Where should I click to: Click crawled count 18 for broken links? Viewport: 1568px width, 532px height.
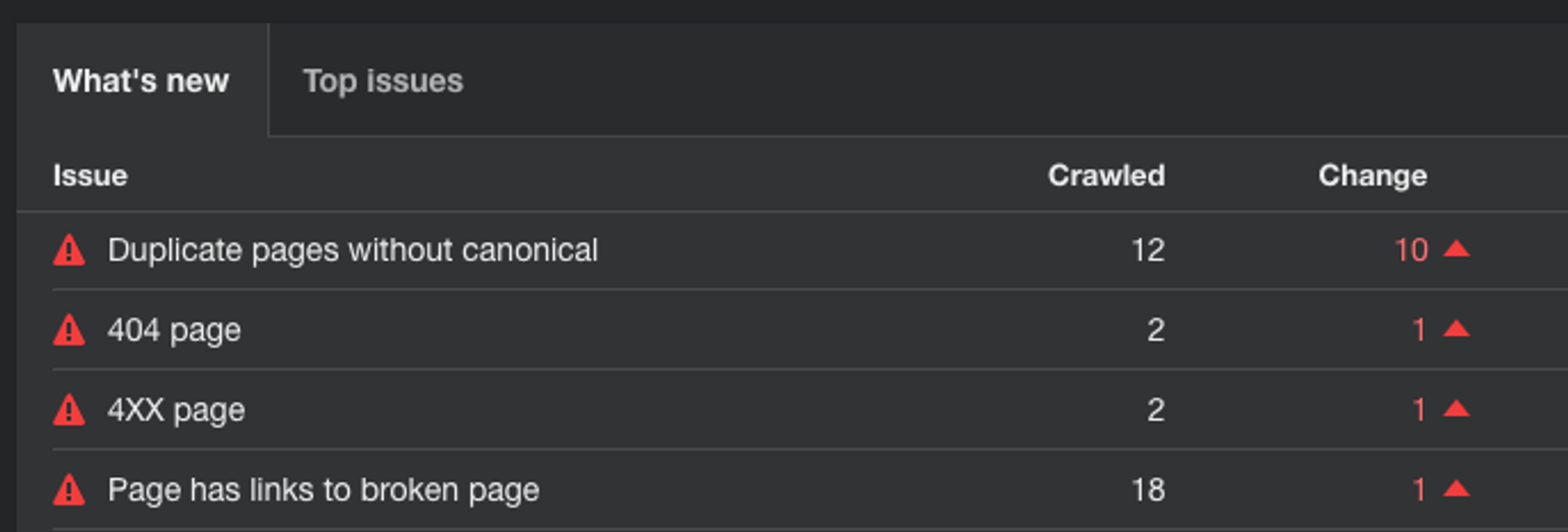(1148, 490)
